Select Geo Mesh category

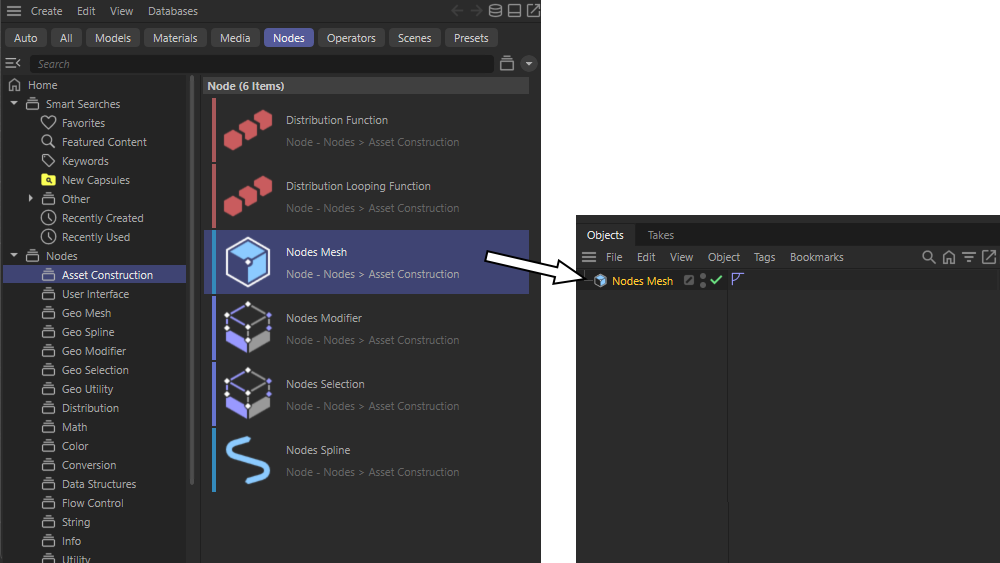point(86,313)
